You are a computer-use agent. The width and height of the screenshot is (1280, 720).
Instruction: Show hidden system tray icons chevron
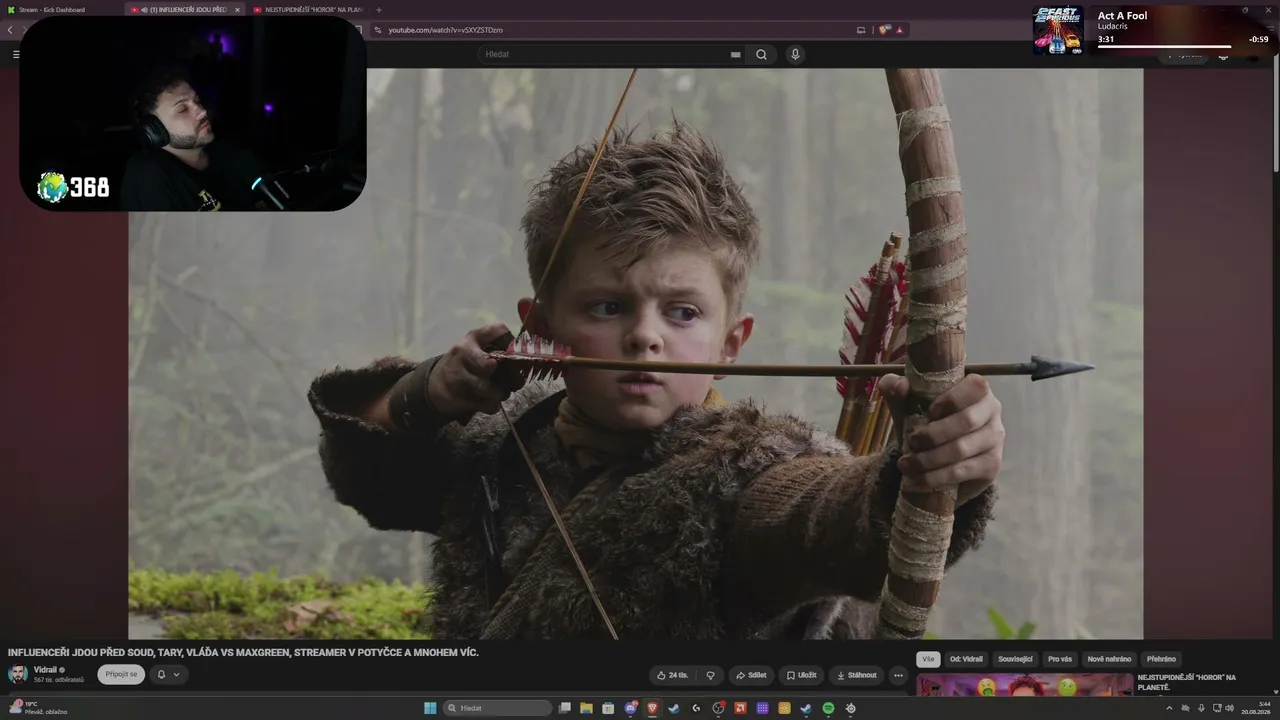1169,708
